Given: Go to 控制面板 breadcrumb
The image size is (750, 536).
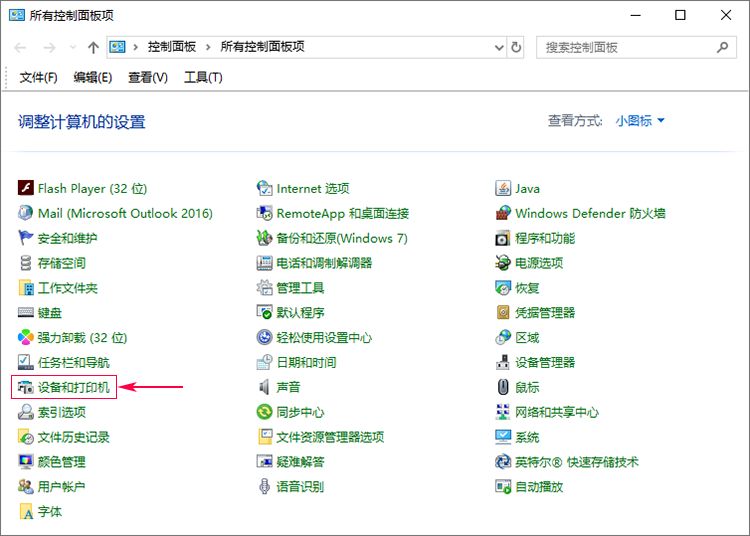Looking at the screenshot, I should (172, 47).
